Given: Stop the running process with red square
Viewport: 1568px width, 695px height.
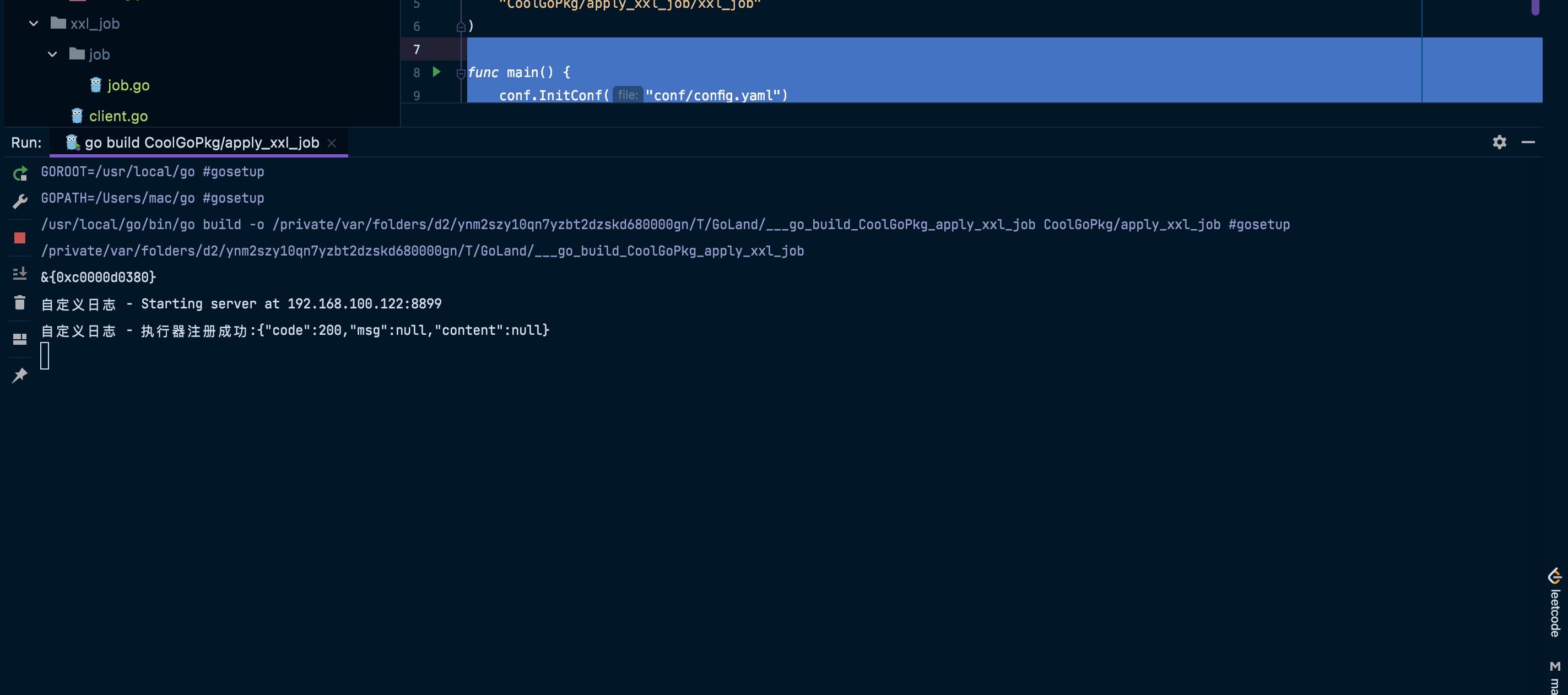Looking at the screenshot, I should tap(20, 237).
